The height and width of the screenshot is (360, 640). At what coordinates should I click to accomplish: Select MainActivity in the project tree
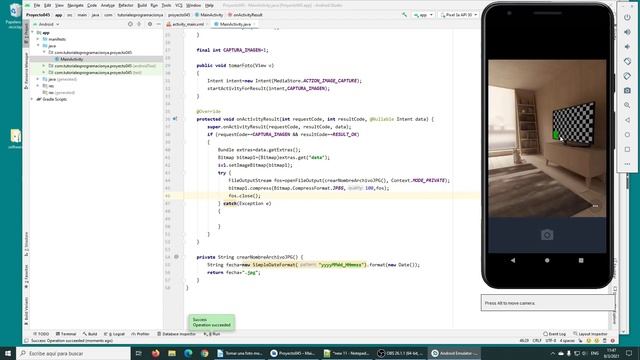71,59
